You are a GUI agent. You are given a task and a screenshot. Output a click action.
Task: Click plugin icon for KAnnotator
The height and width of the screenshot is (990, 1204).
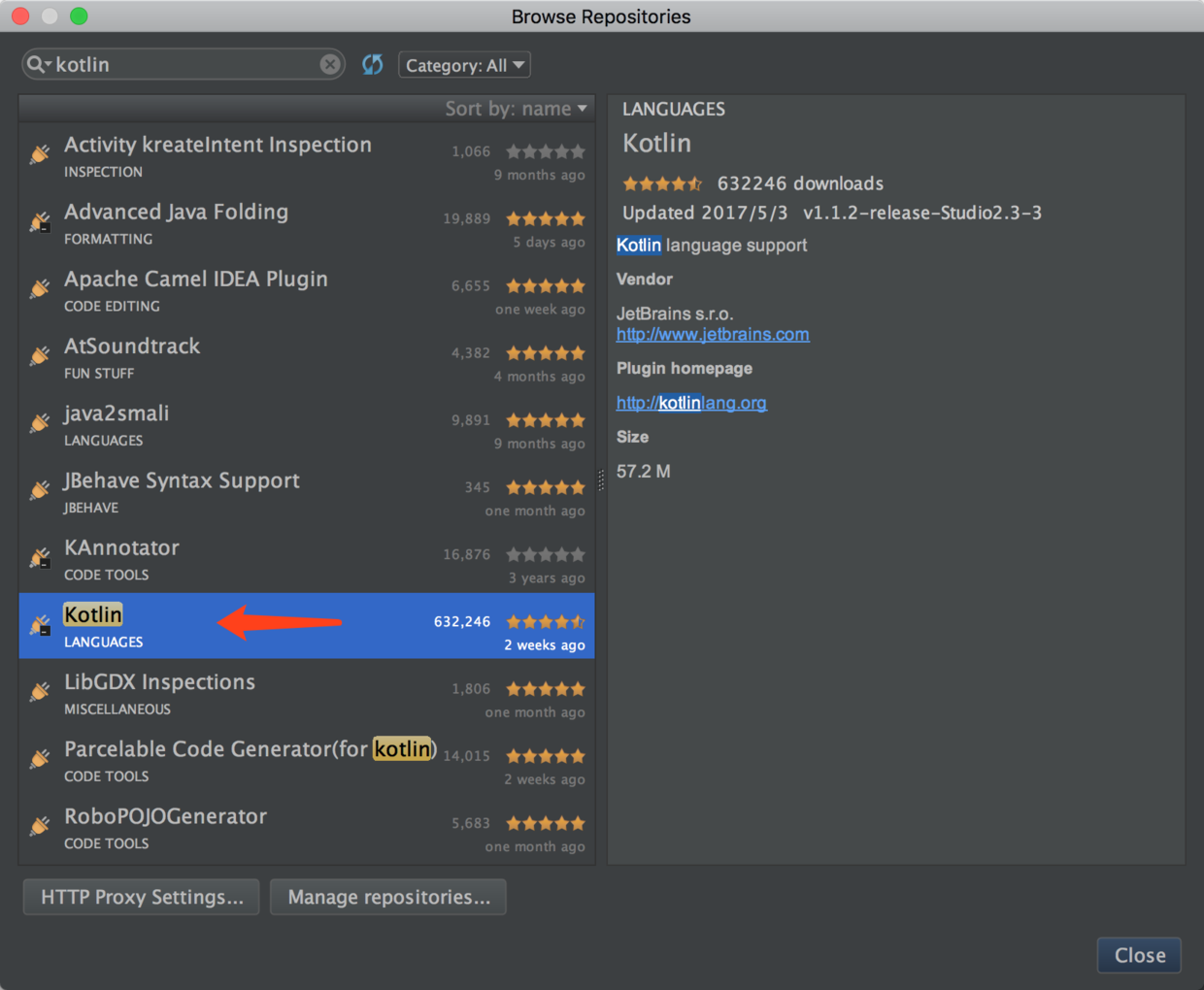pyautogui.click(x=40, y=557)
